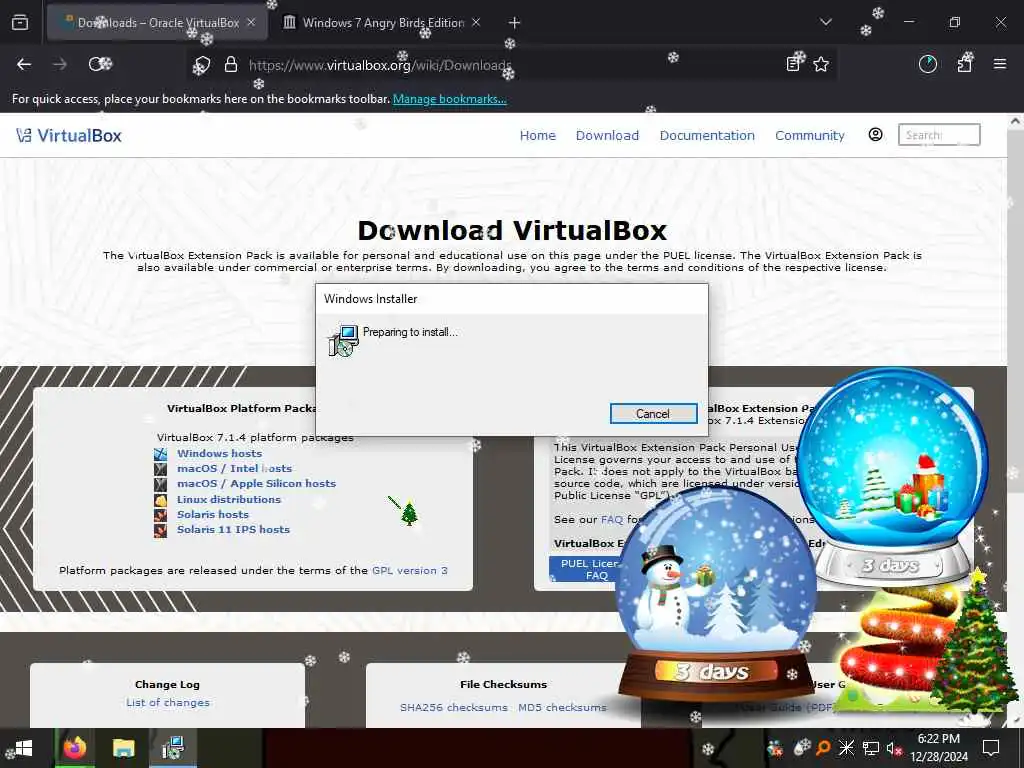Image resolution: width=1024 pixels, height=768 pixels.
Task: Click icon beside Linux distributions link
Action: coord(161,500)
